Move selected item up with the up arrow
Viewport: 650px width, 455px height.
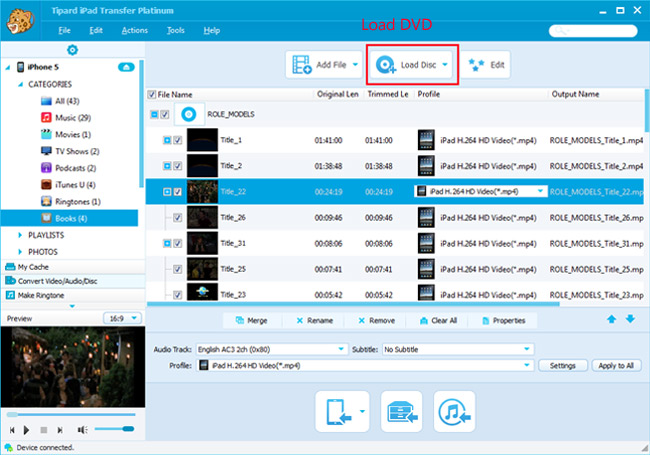611,319
